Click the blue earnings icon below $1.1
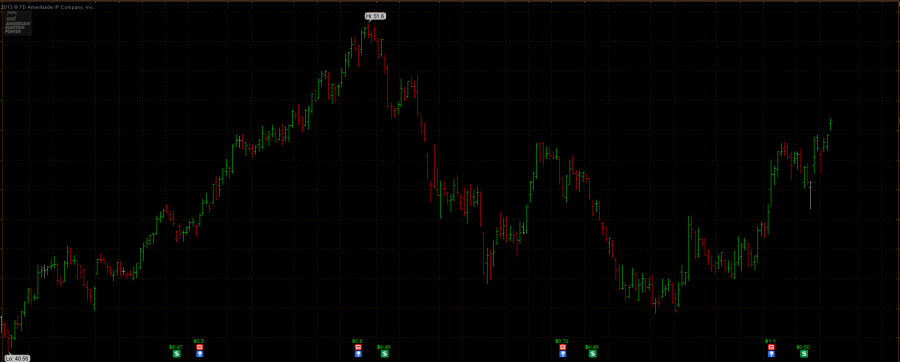900x362 pixels. click(x=771, y=353)
